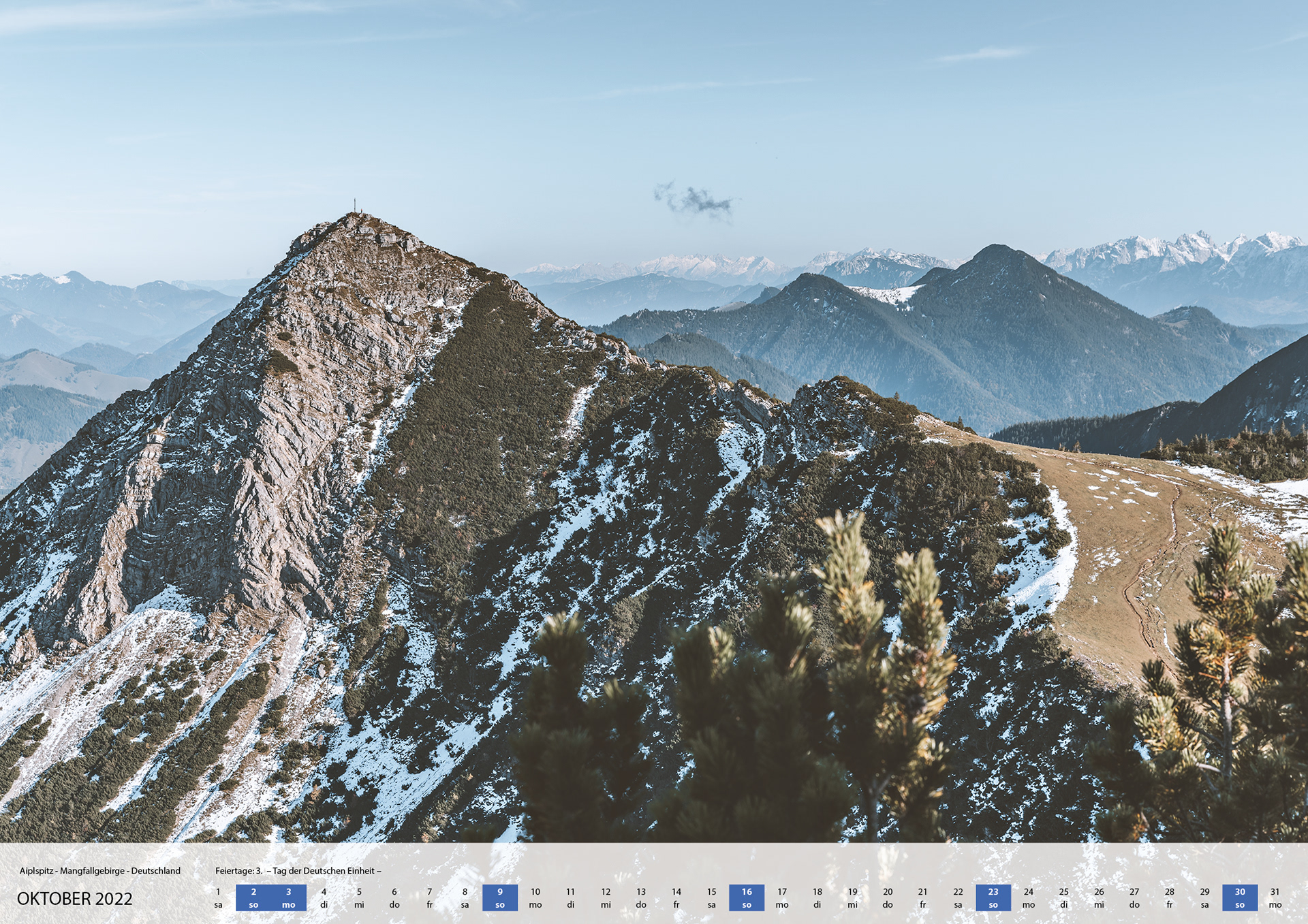Click the summit cross on the peak
The width and height of the screenshot is (1308, 924).
point(355,206)
